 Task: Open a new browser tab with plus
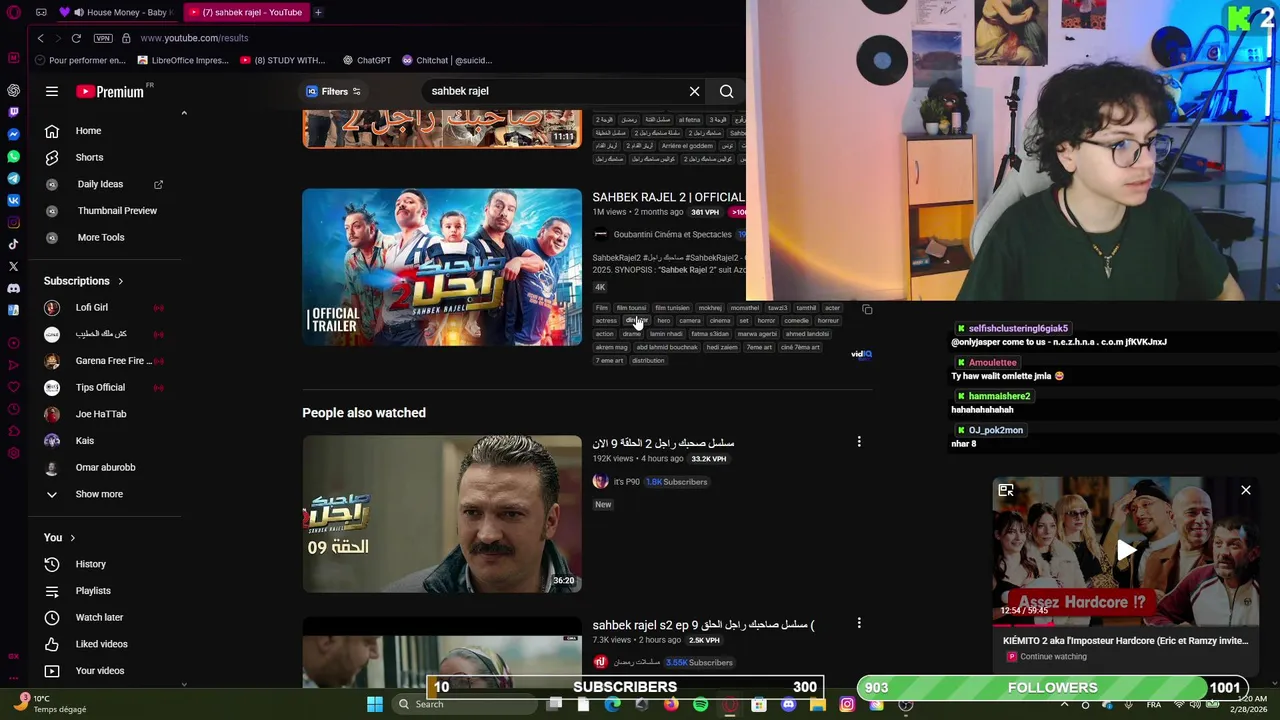click(x=318, y=12)
